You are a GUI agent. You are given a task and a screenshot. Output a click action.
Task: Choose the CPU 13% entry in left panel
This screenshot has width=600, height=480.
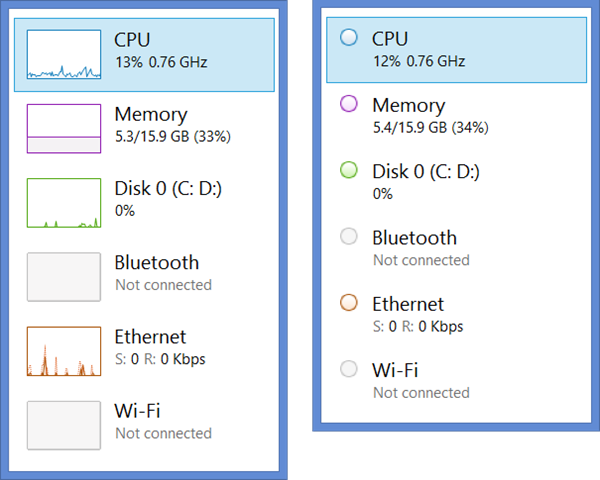point(144,55)
